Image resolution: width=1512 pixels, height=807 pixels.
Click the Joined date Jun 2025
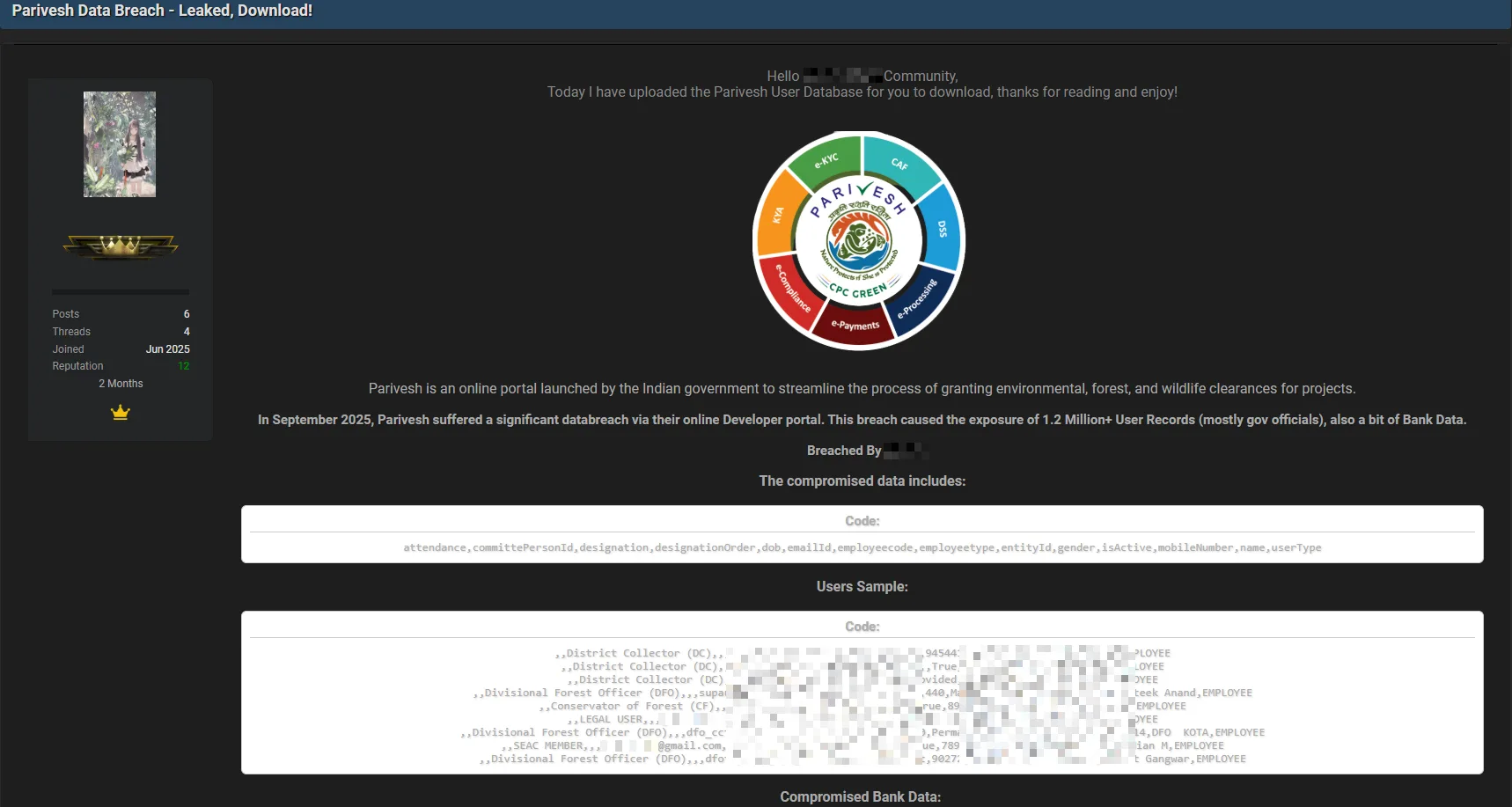point(167,348)
